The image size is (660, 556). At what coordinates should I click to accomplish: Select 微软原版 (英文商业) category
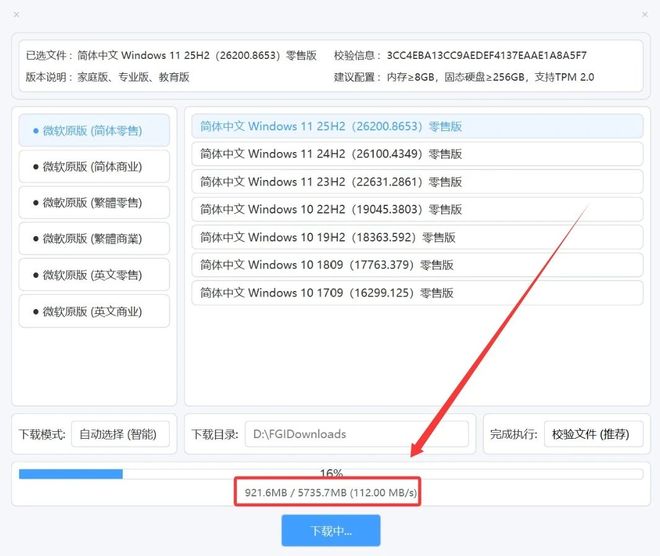point(94,311)
